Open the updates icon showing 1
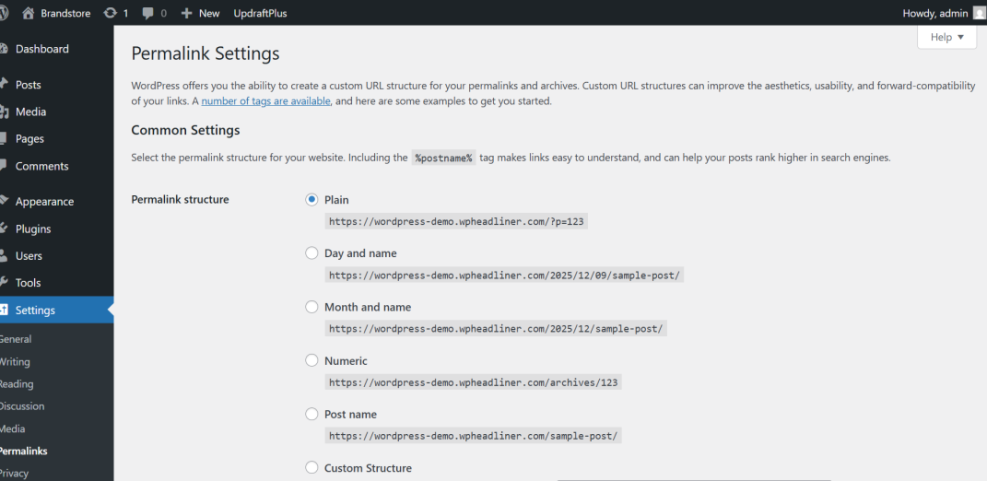987x481 pixels. pyautogui.click(x=110, y=13)
